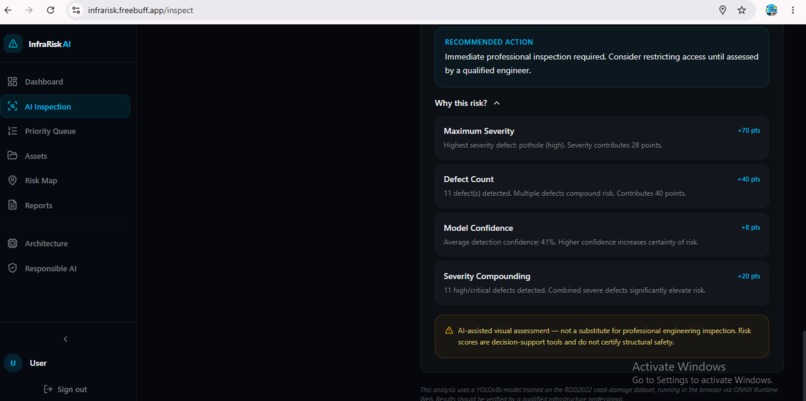806x401 pixels.
Task: Click the RECOMMENDED ACTION heading
Action: tap(489, 42)
